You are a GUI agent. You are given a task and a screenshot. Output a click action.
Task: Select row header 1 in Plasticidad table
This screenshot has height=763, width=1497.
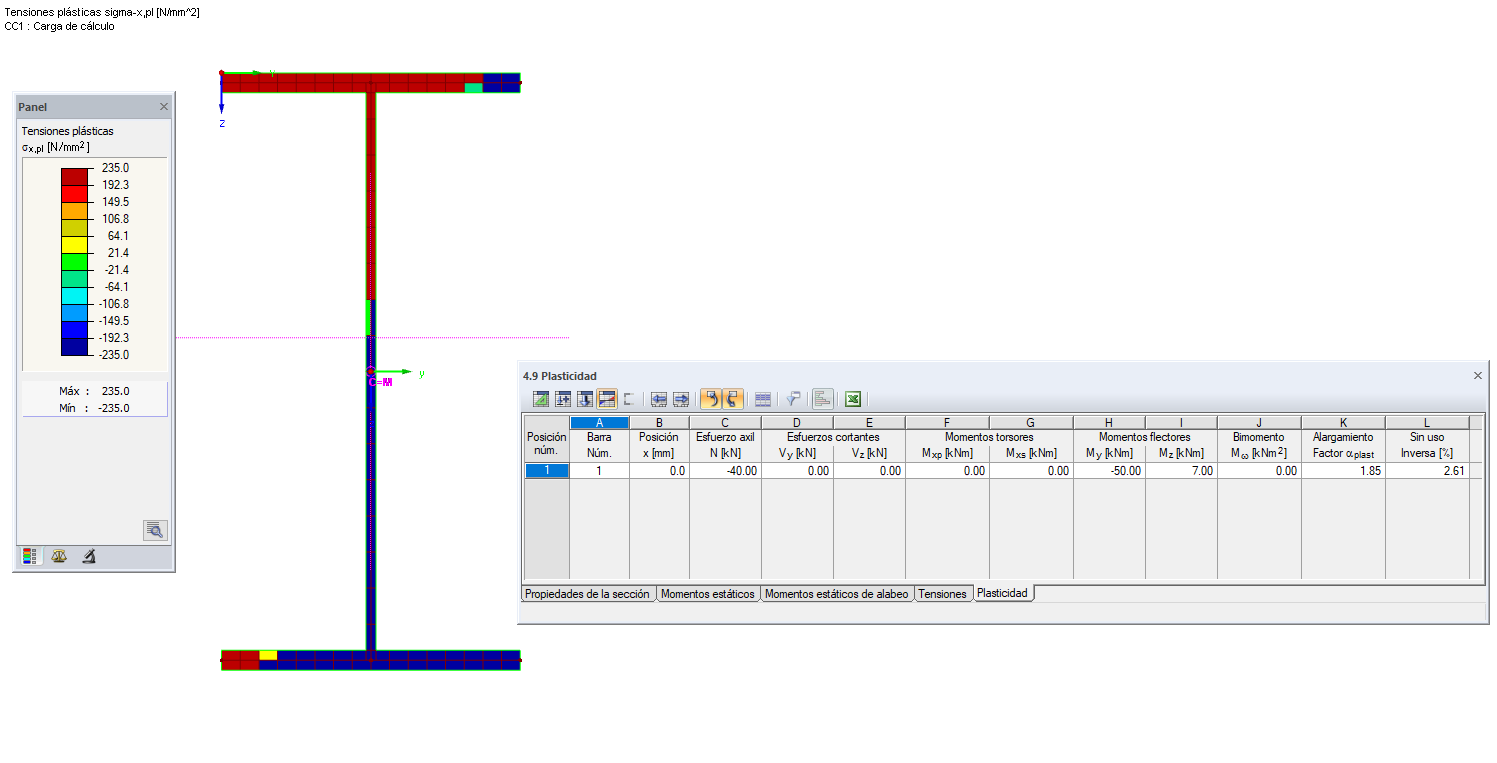coord(547,471)
